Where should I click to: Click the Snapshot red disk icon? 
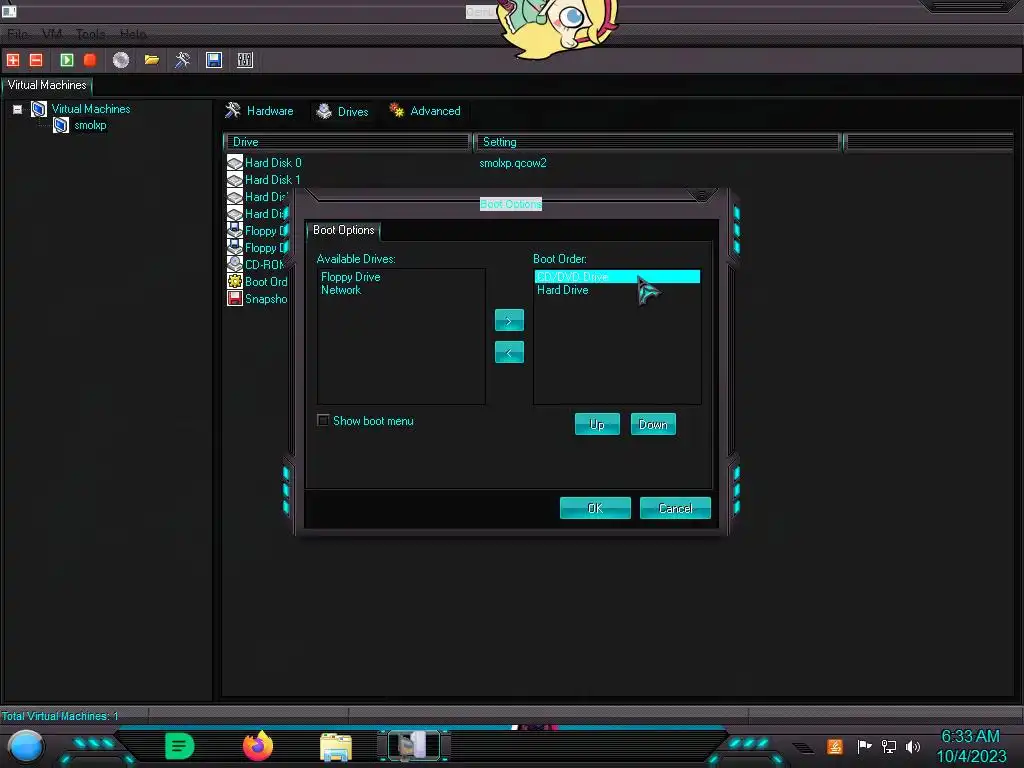(234, 298)
